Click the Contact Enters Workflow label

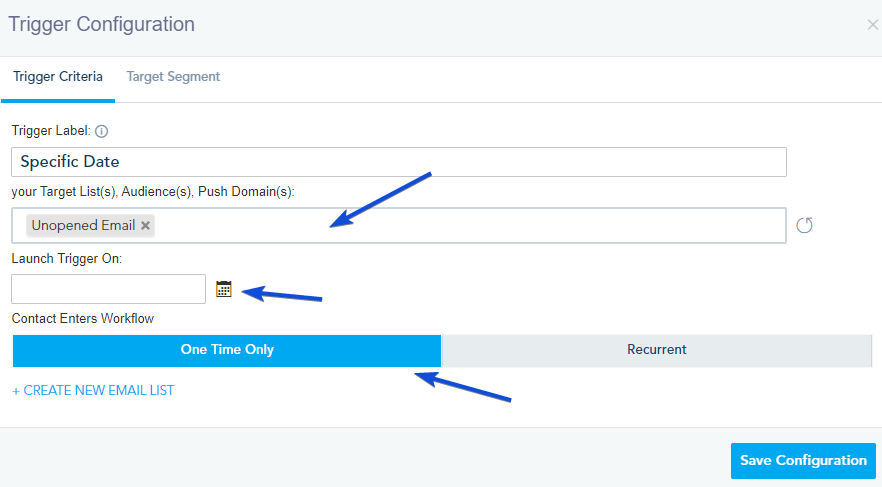coord(83,319)
